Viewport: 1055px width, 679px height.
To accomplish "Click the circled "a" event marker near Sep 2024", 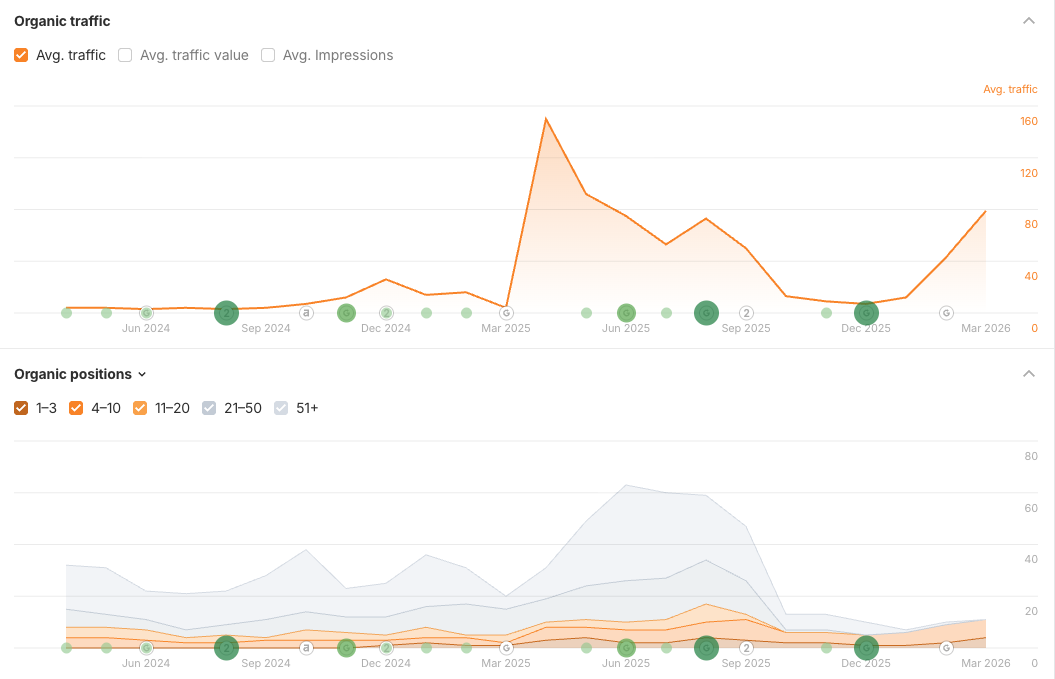I will pyautogui.click(x=306, y=312).
